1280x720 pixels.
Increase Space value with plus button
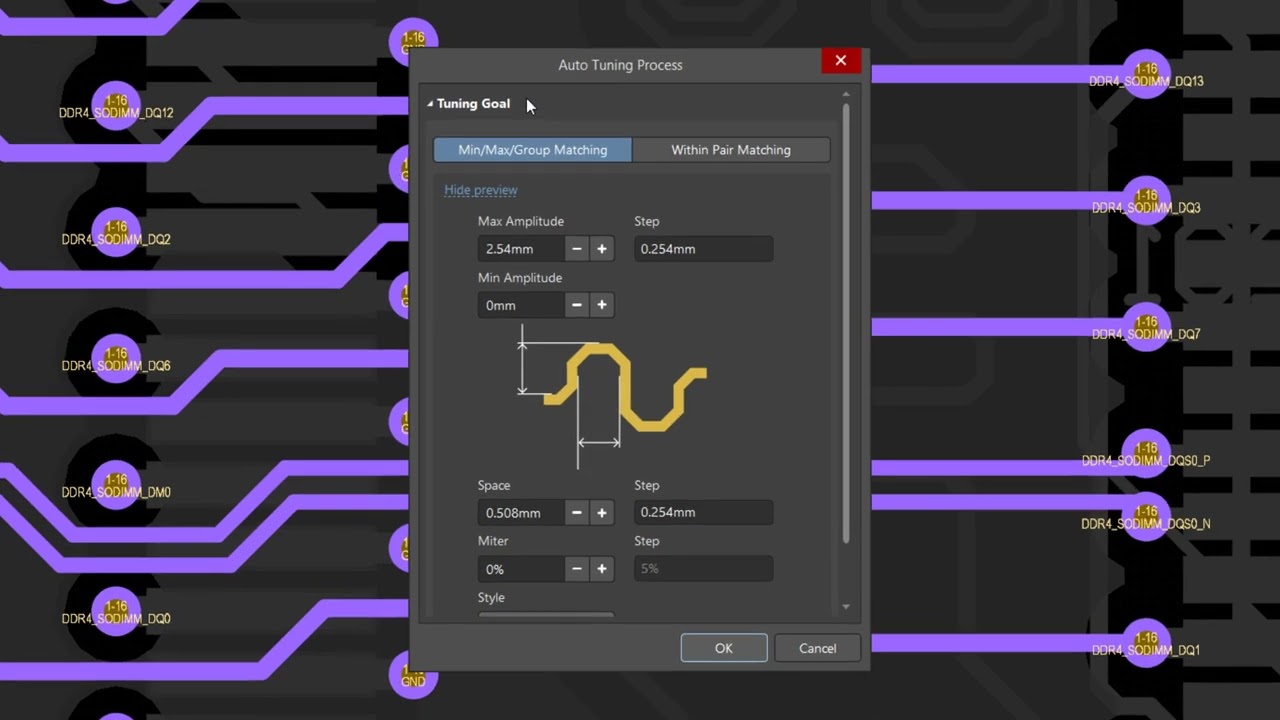coord(601,513)
